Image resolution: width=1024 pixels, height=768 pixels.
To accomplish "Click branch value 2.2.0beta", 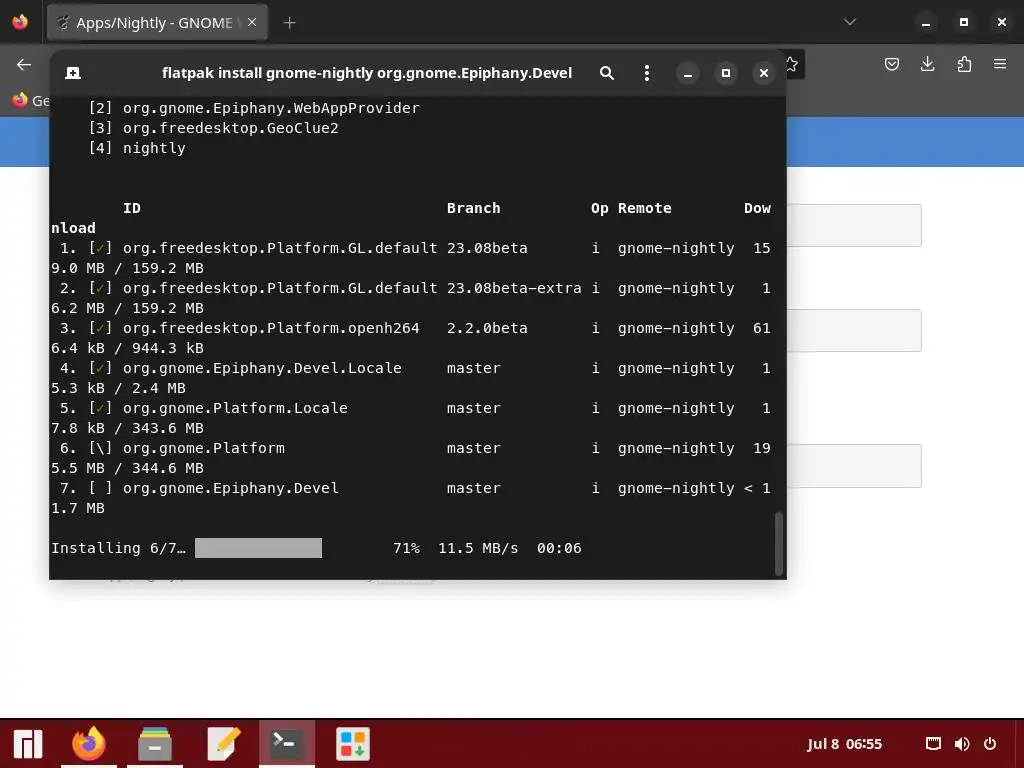I will coord(487,328).
